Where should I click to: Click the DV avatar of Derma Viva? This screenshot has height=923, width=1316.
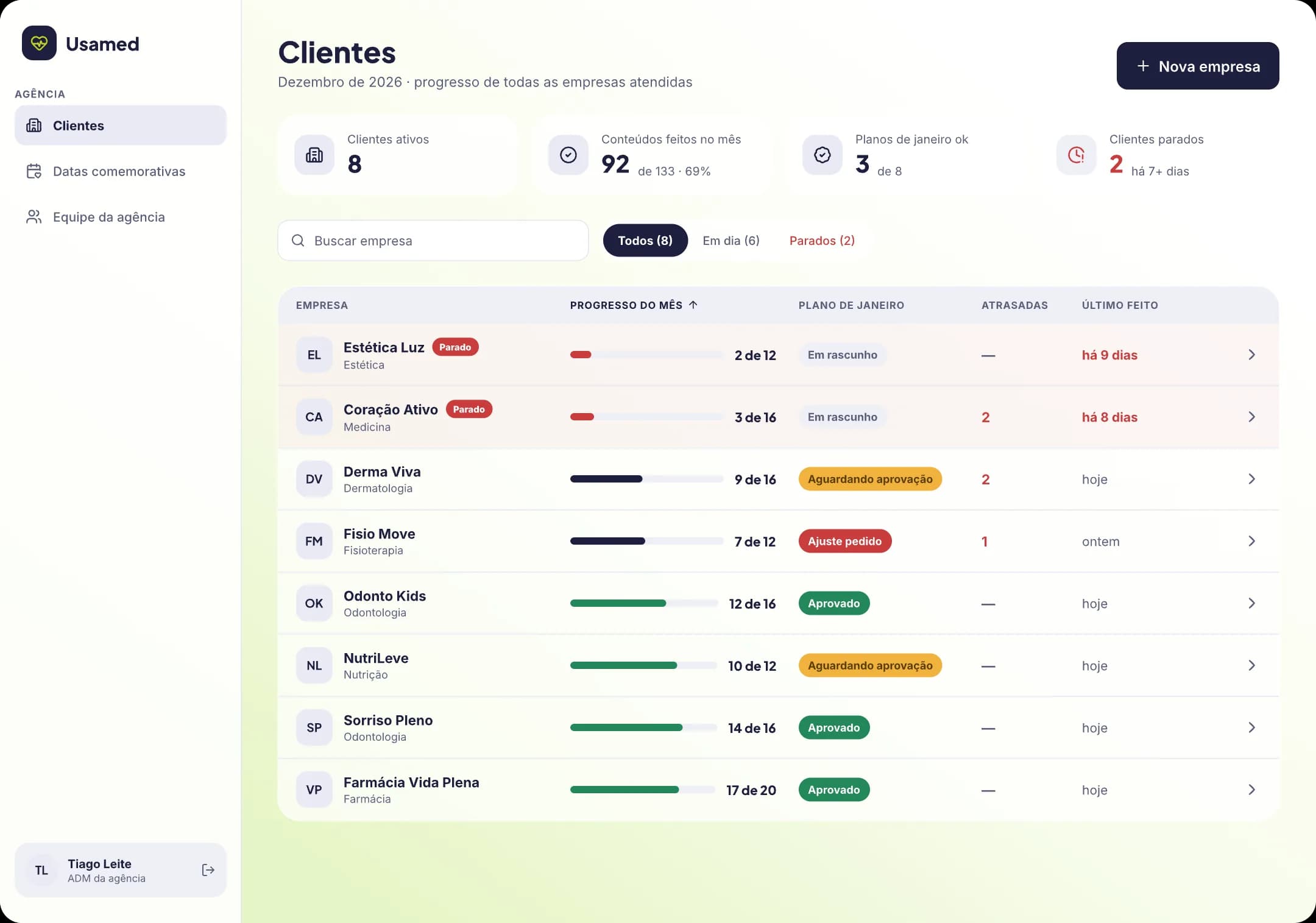point(314,479)
